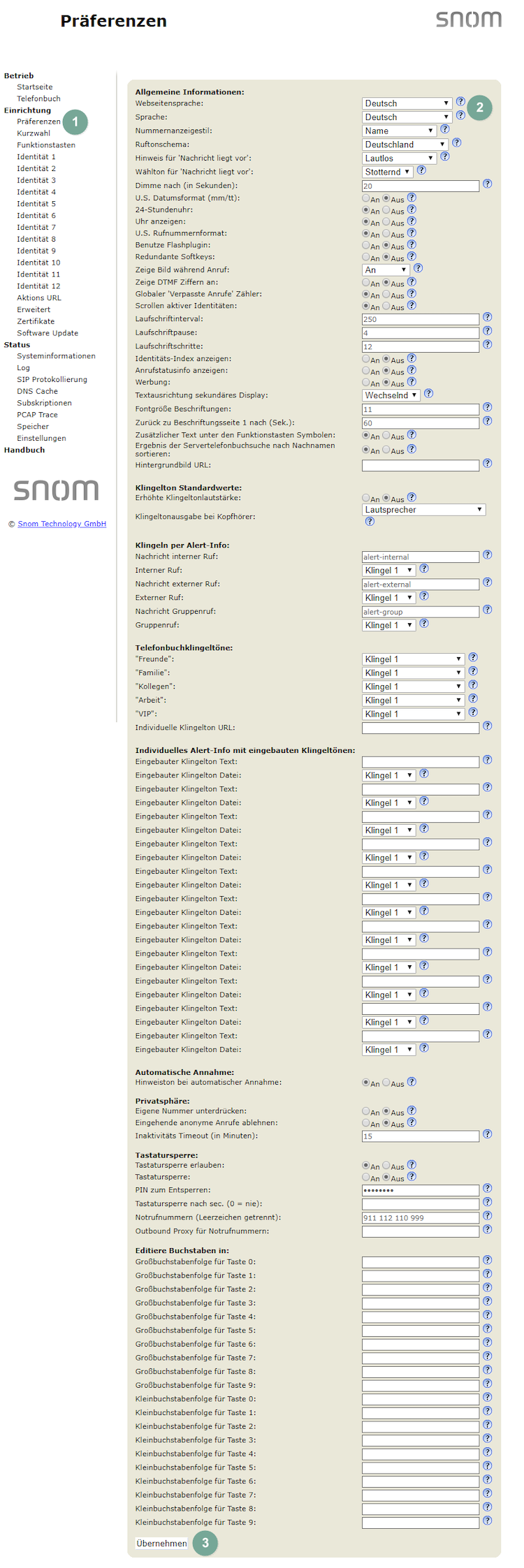Click help icon for Notrufnummern field

click(487, 1216)
